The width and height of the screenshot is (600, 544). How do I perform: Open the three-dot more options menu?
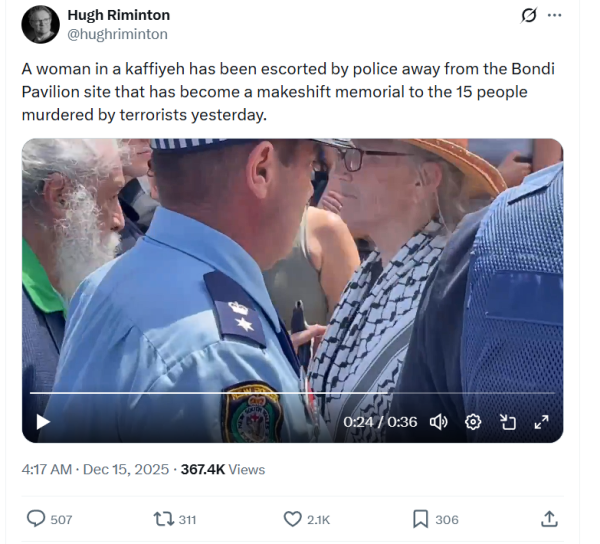(554, 15)
